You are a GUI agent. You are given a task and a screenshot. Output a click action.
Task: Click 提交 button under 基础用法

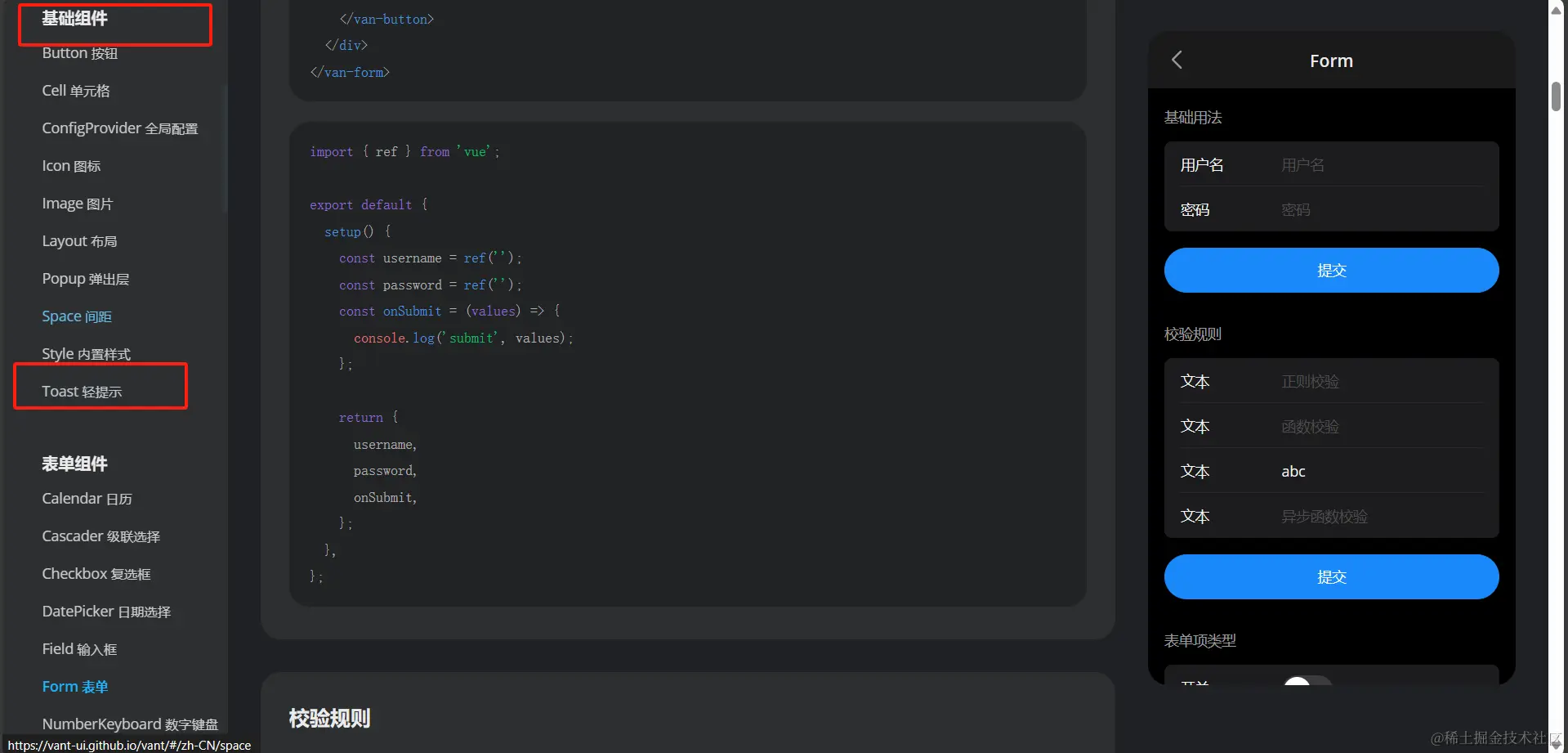point(1331,270)
